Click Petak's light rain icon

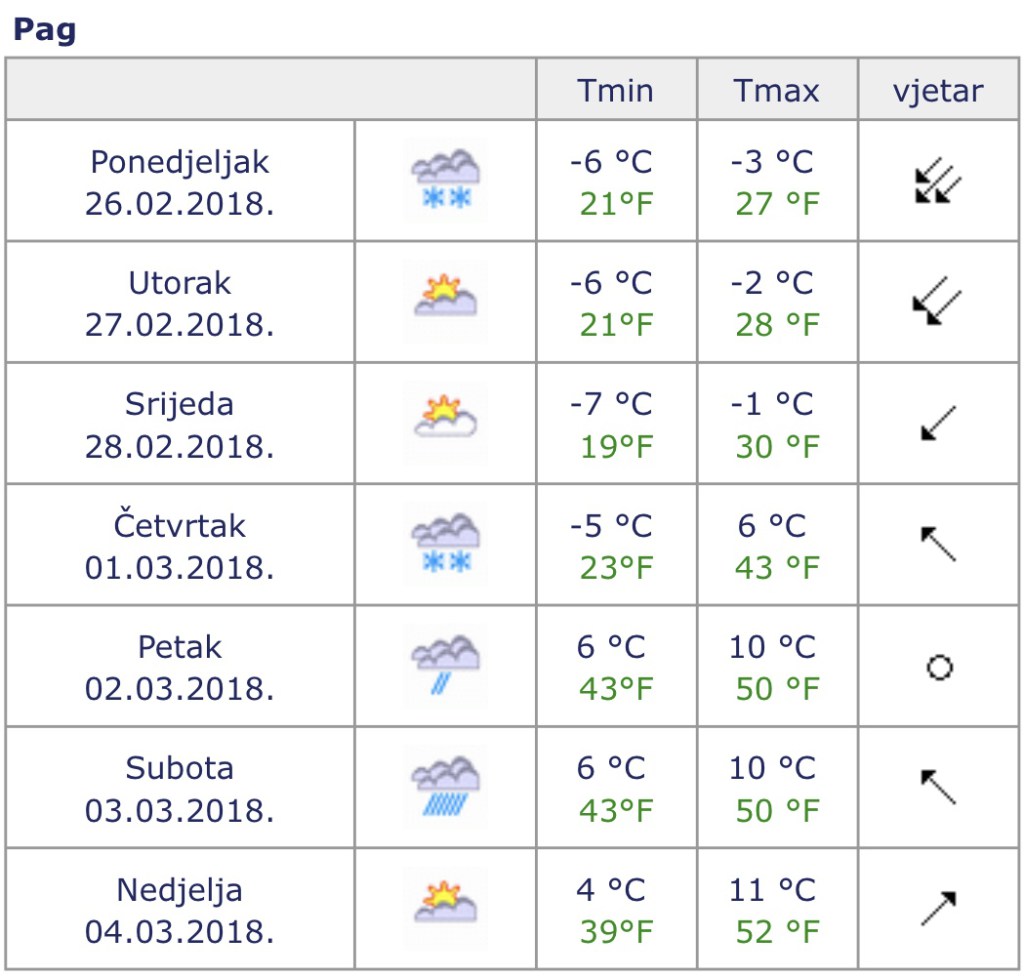(x=446, y=666)
